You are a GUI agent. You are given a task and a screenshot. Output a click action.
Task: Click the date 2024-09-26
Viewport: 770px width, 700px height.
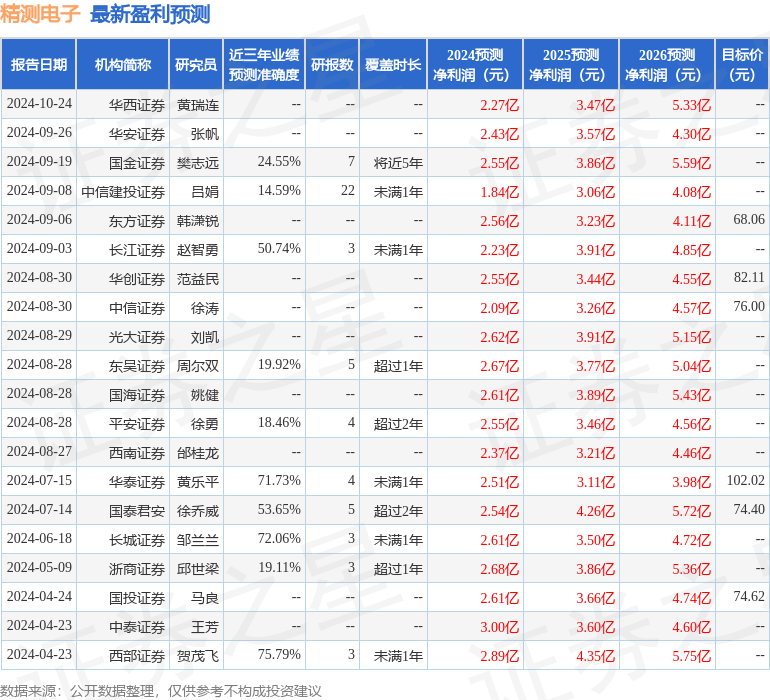[39, 133]
